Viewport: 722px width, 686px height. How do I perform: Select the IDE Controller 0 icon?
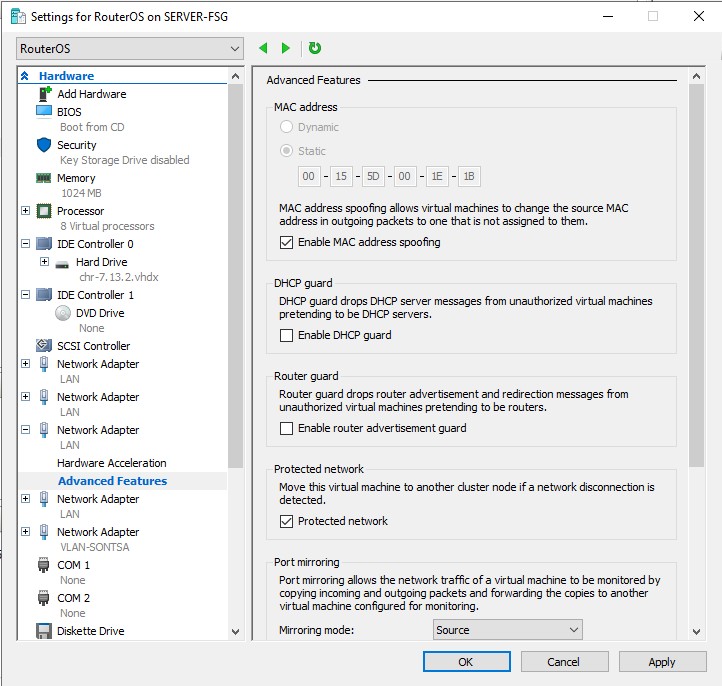point(44,244)
